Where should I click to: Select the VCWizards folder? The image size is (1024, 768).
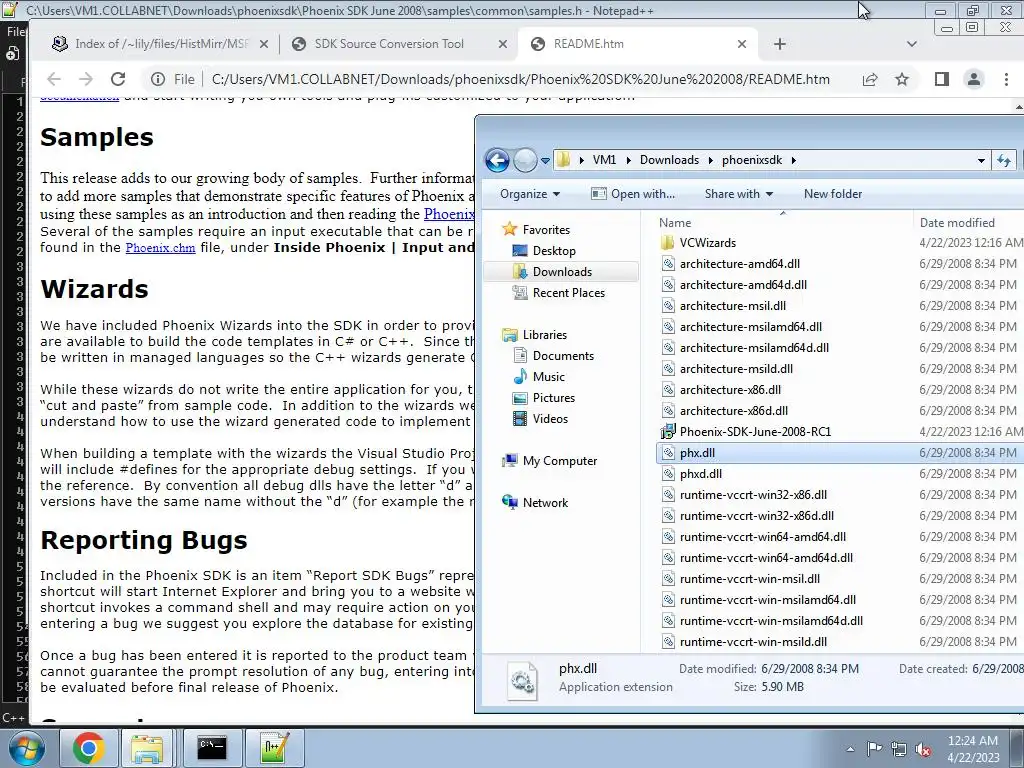tap(707, 243)
